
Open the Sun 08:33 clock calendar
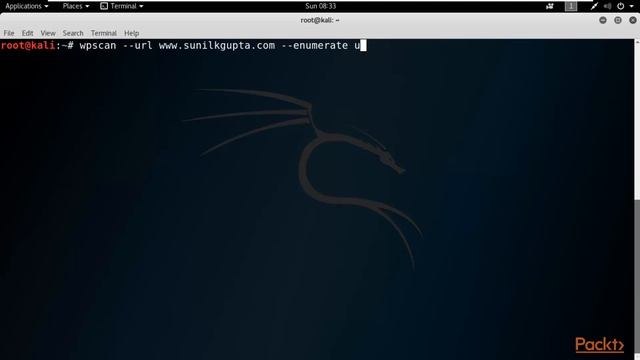coord(320,6)
